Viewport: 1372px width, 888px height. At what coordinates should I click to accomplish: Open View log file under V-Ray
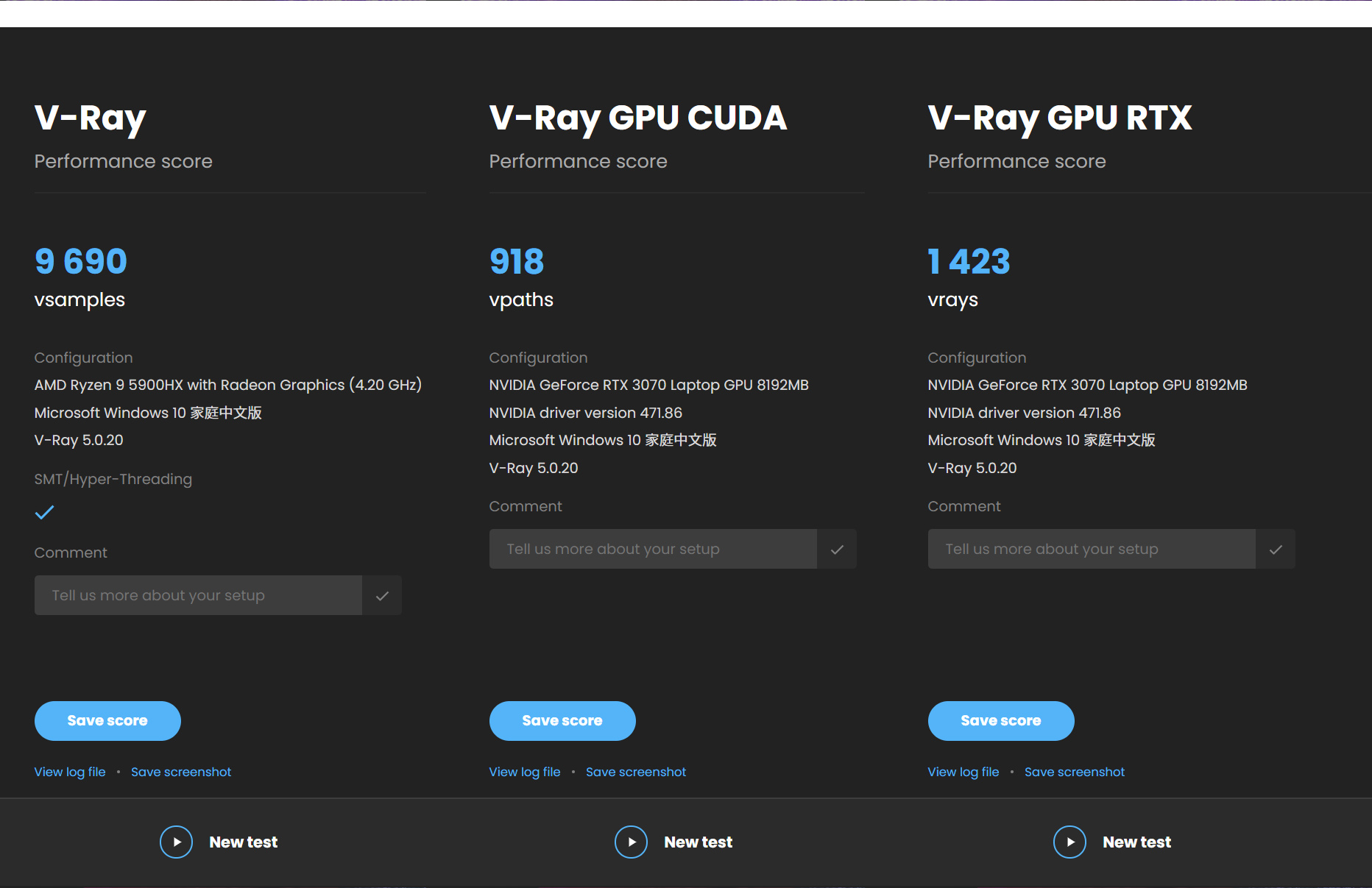[x=70, y=772]
